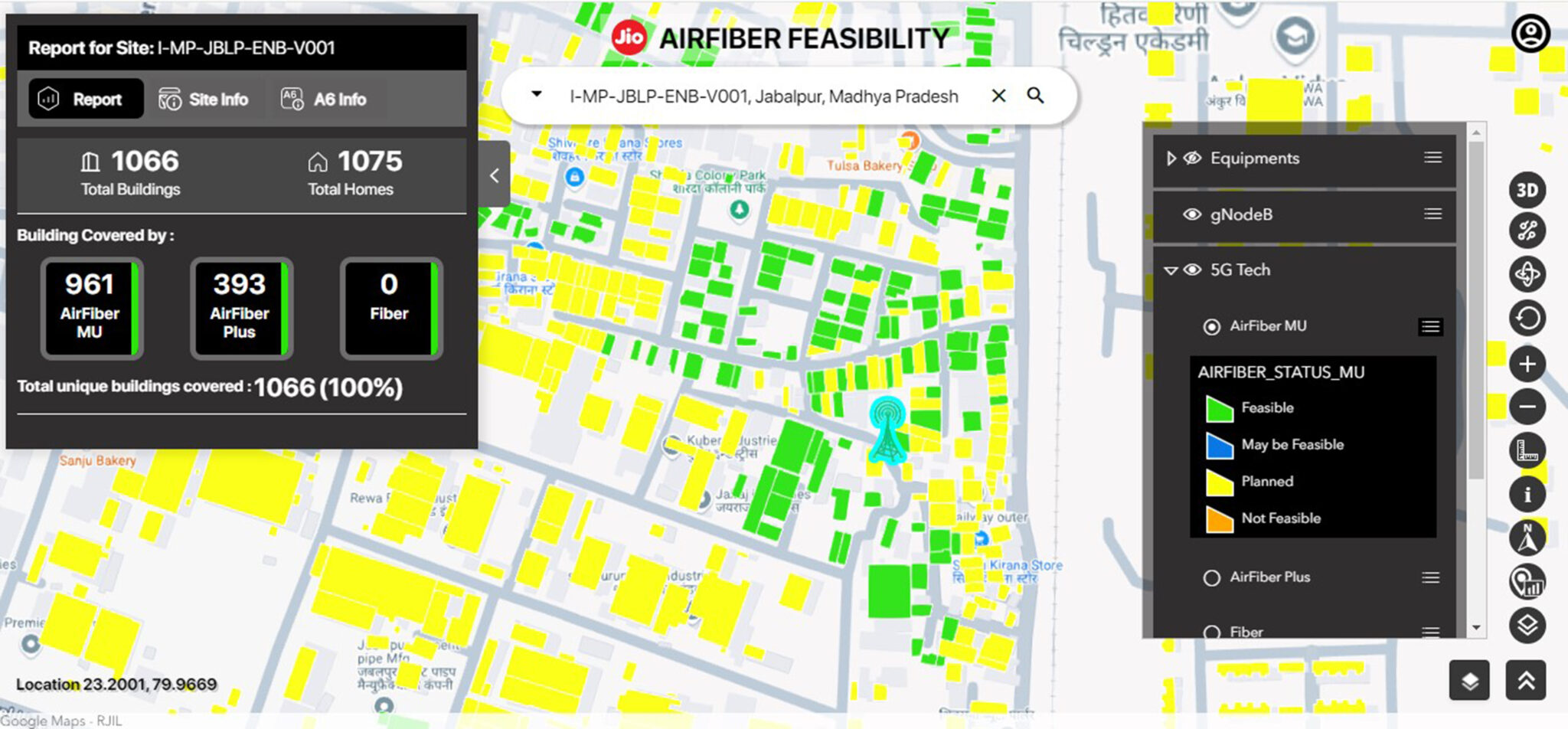Image resolution: width=1568 pixels, height=729 pixels.
Task: Hide the 5G Tech layer
Action: pos(1191,270)
